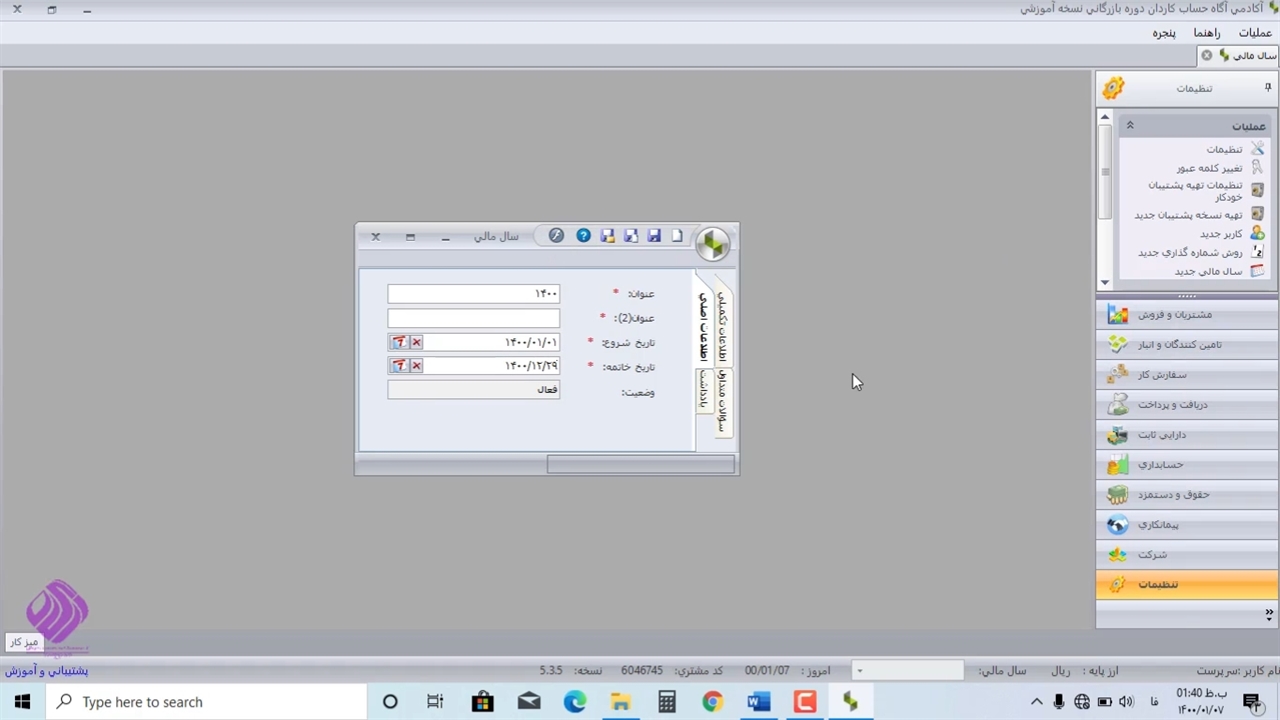Open the حسابداری module section
Image resolution: width=1280 pixels, height=720 pixels.
click(1160, 465)
